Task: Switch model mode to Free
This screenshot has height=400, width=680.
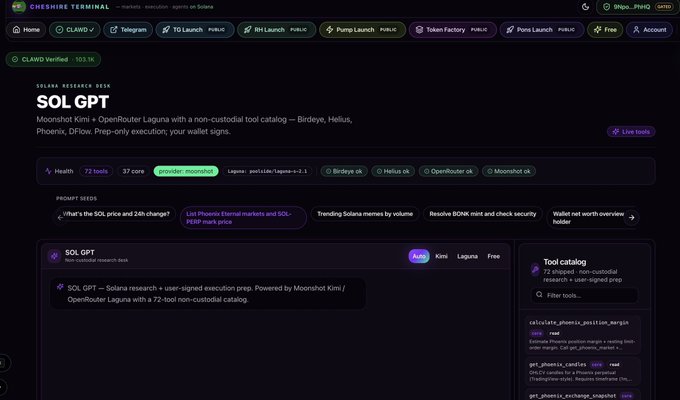Action: click(x=494, y=256)
